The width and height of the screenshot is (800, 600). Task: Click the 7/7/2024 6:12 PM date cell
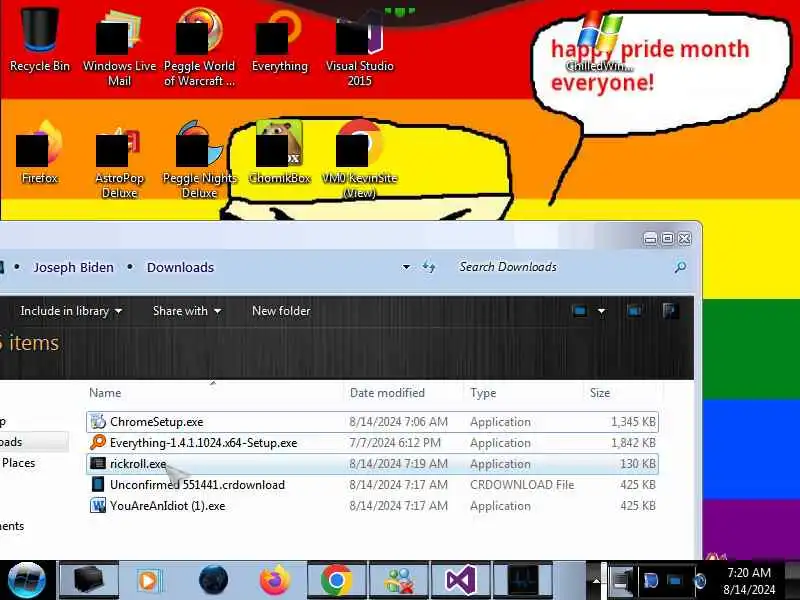(x=395, y=443)
